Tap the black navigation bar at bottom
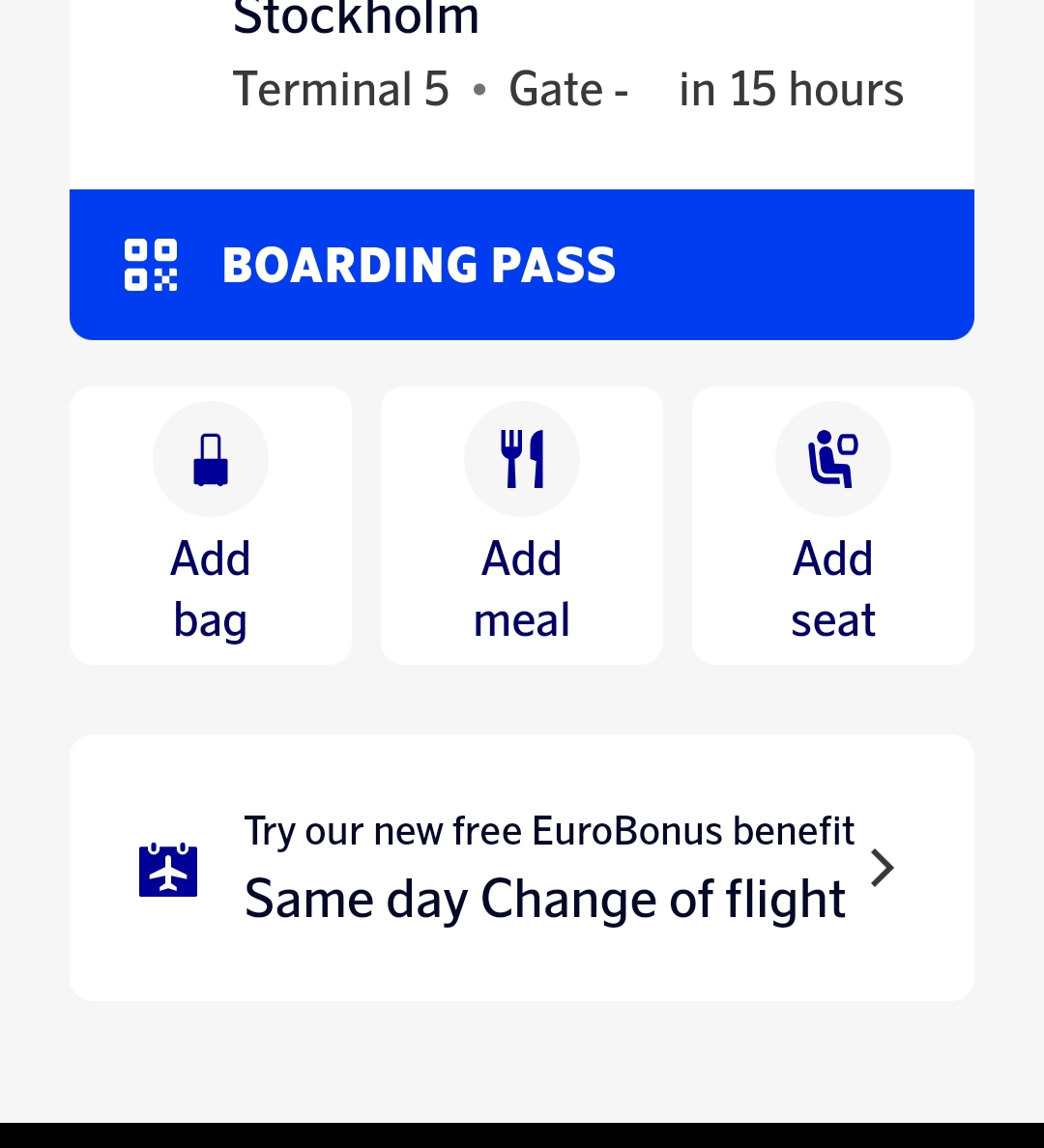The height and width of the screenshot is (1148, 1044). click(x=522, y=1135)
